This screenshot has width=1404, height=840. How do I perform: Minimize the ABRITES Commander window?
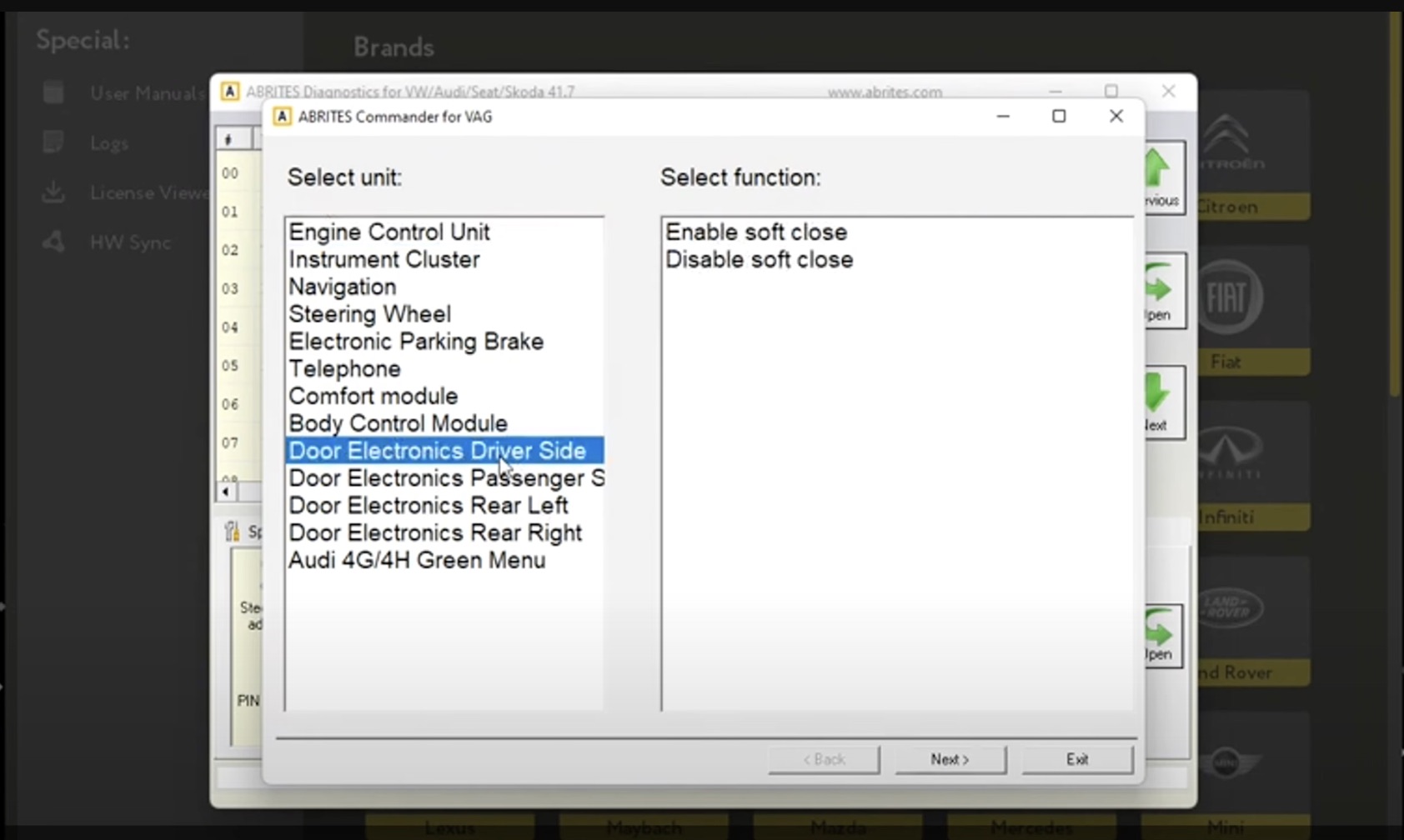1003,117
